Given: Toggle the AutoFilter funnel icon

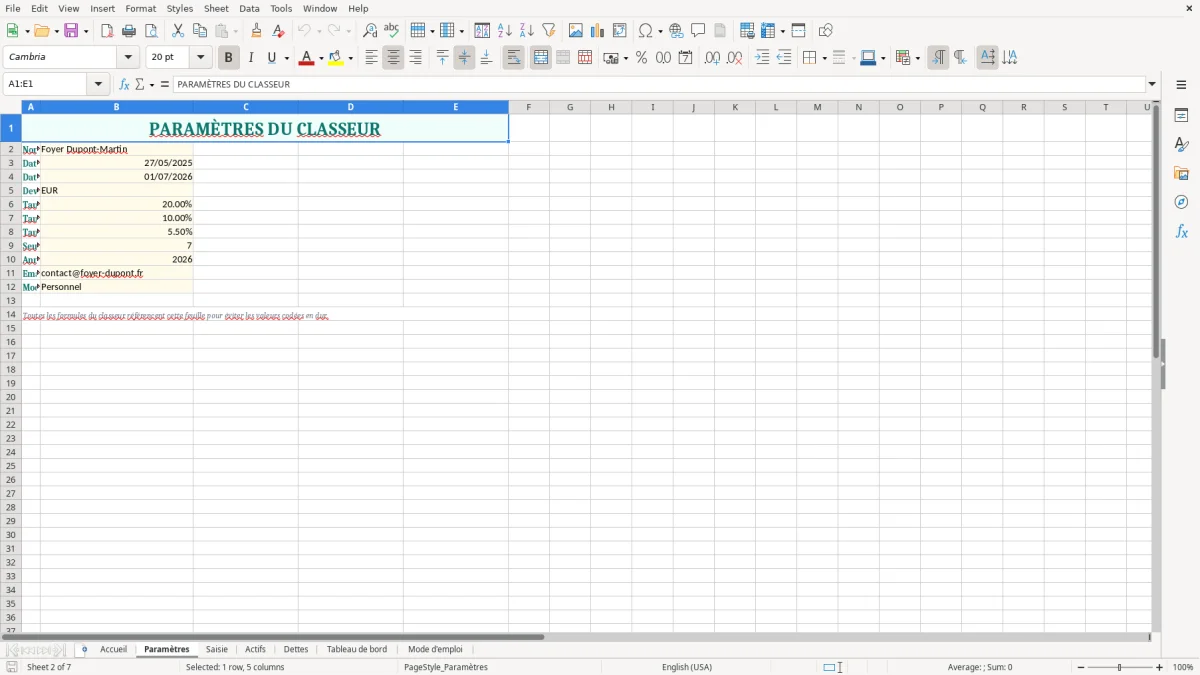Looking at the screenshot, I should point(549,31).
